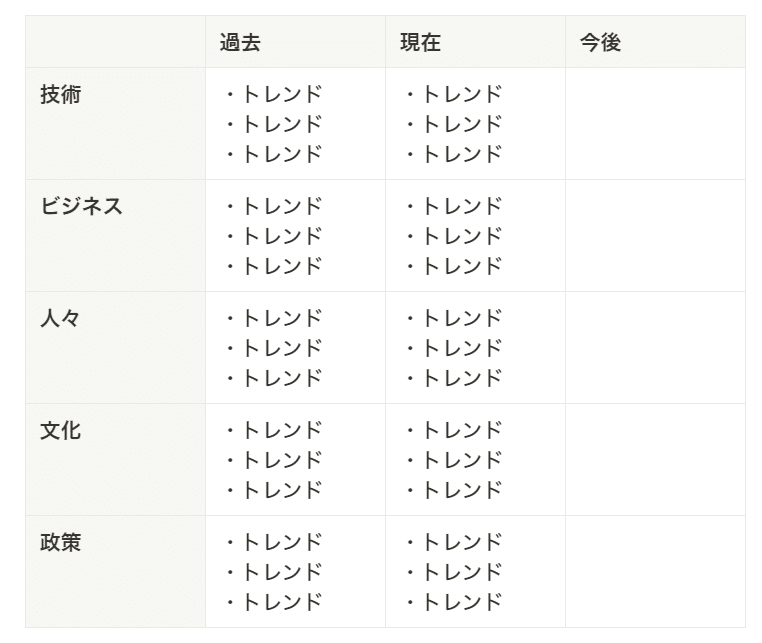
Task: Click the empty 今後 cell for ビジネス
Action: (x=655, y=235)
